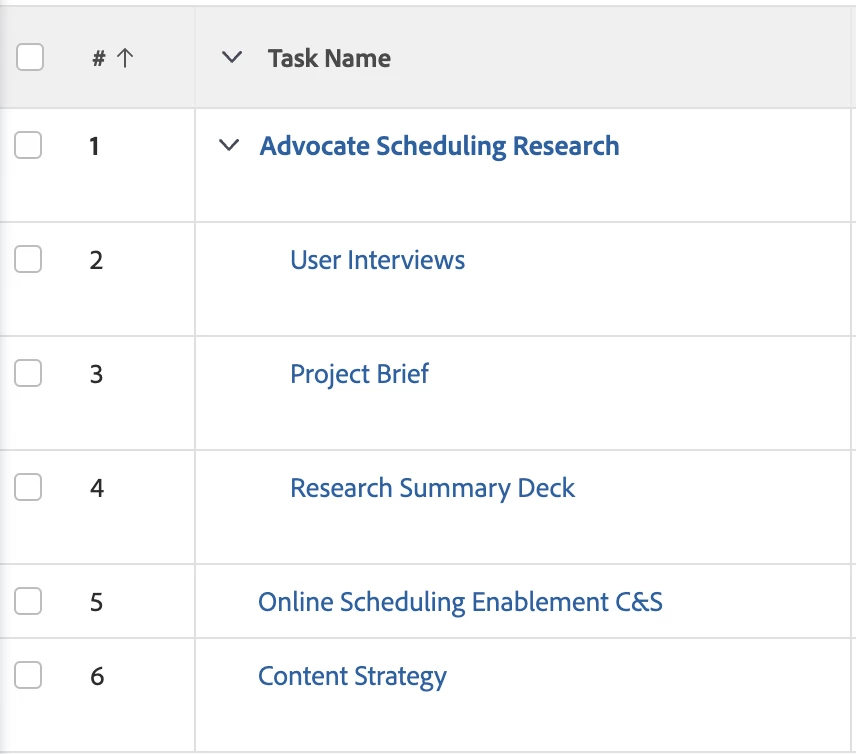The width and height of the screenshot is (856, 754).
Task: Click the ascending sort arrow beside #
Action: [x=125, y=58]
